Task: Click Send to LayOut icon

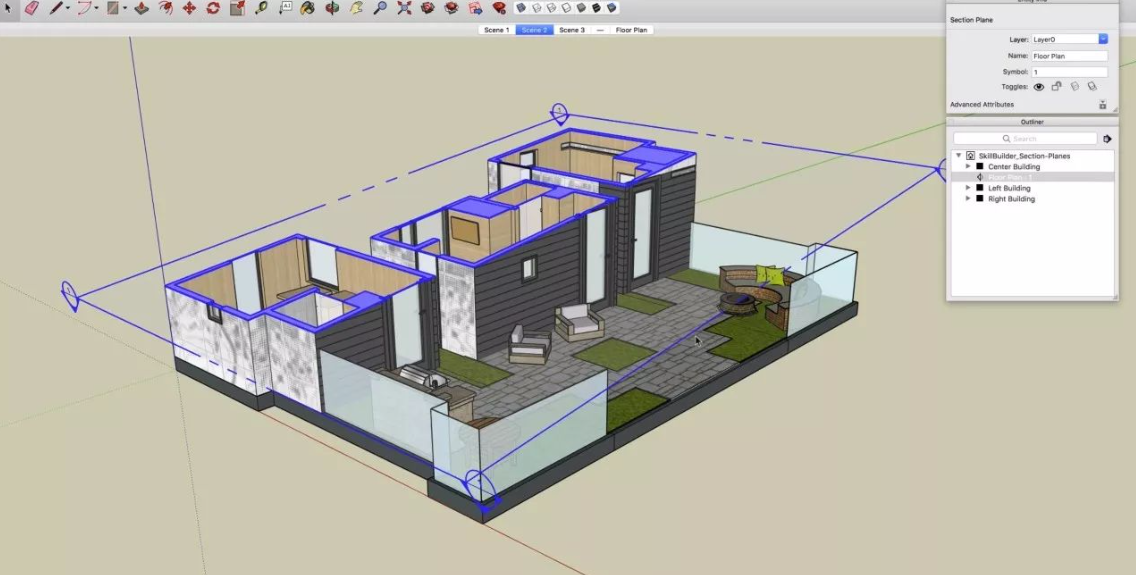Action: (475, 8)
